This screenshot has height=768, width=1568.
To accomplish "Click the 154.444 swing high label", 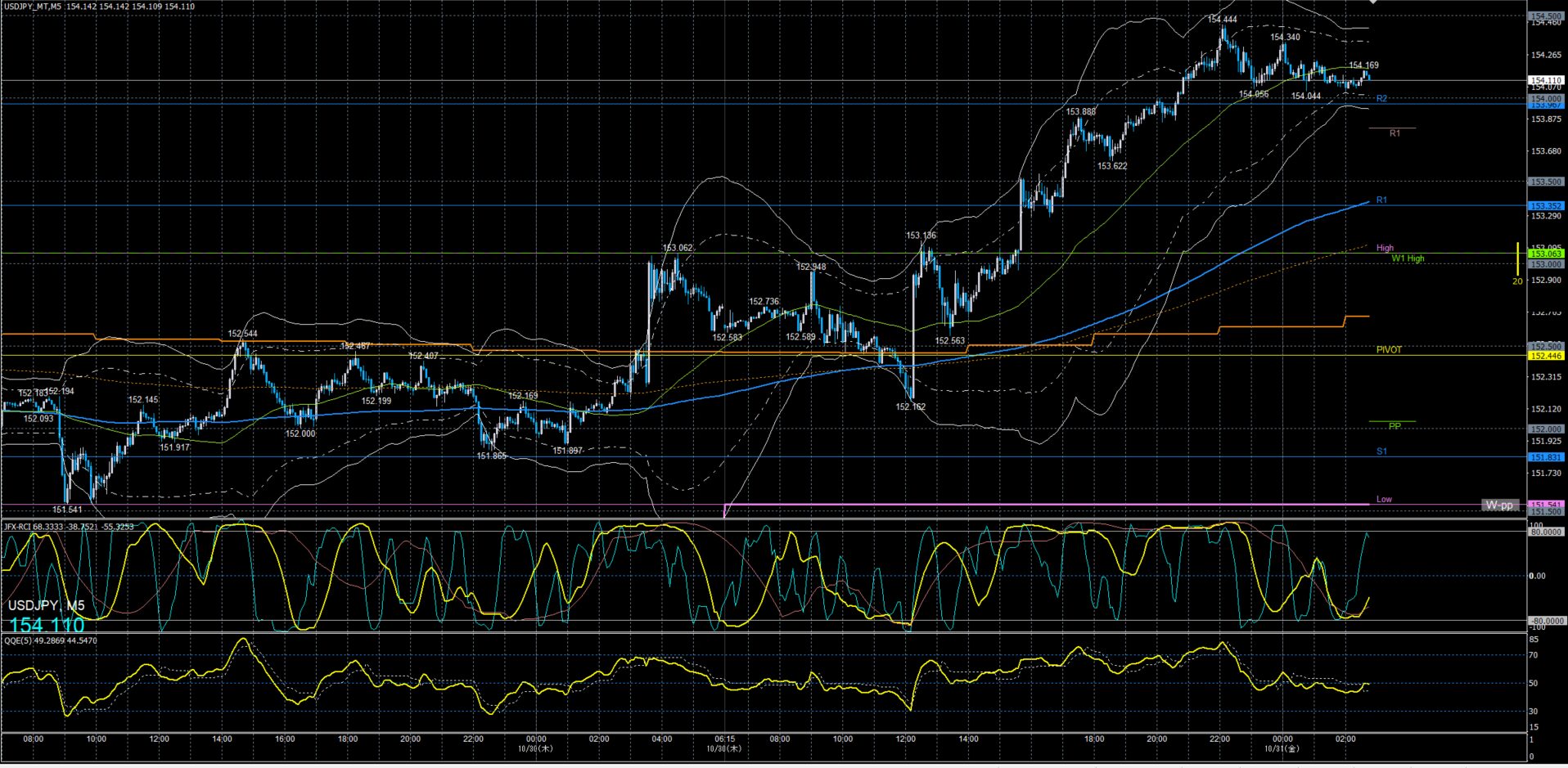I will pyautogui.click(x=1223, y=20).
